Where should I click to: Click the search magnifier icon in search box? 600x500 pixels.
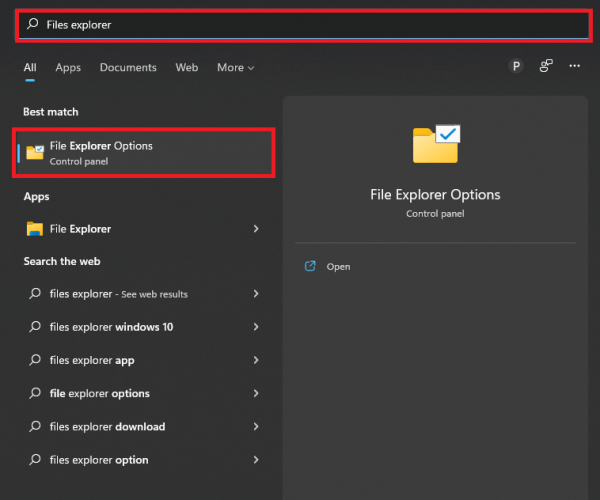pos(34,24)
